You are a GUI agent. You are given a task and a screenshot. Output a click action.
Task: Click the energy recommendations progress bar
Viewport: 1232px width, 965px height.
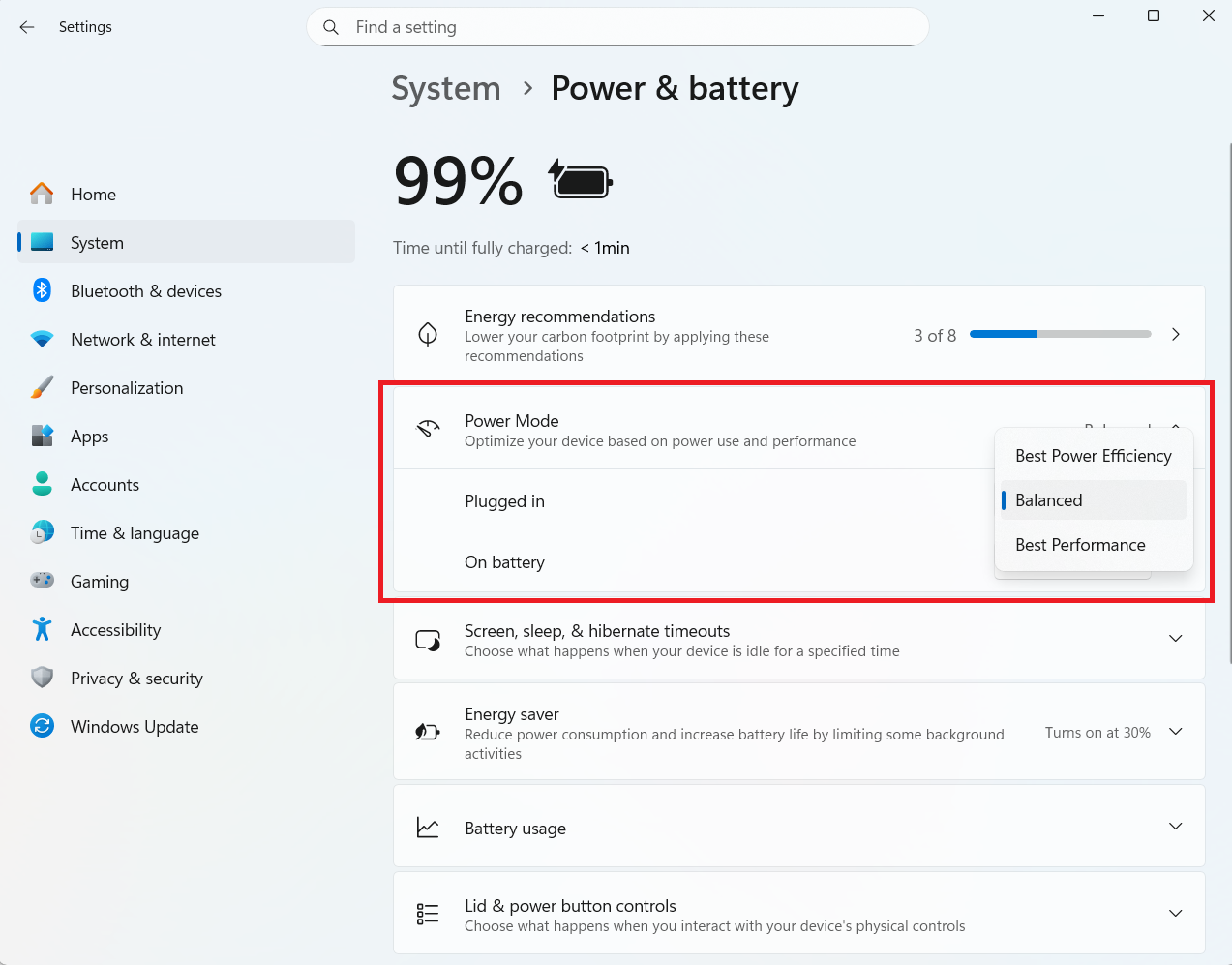(x=1060, y=334)
